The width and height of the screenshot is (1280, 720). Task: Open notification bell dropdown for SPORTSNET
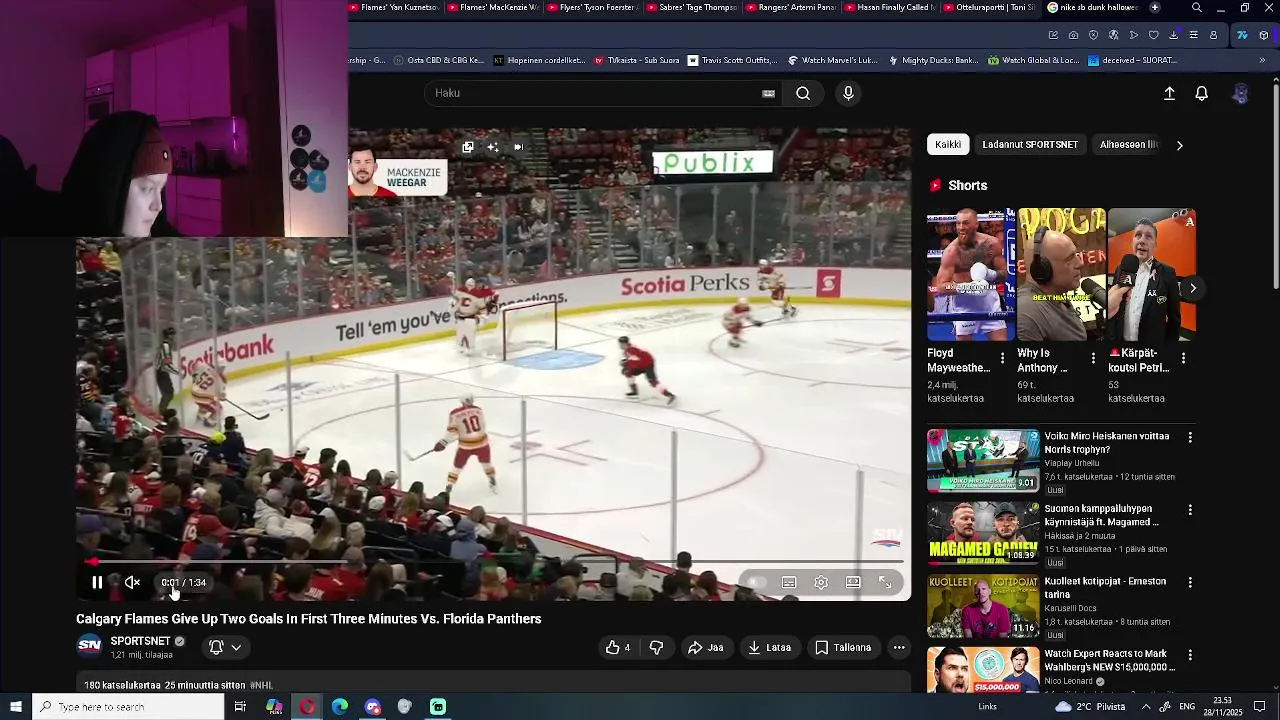coord(225,647)
